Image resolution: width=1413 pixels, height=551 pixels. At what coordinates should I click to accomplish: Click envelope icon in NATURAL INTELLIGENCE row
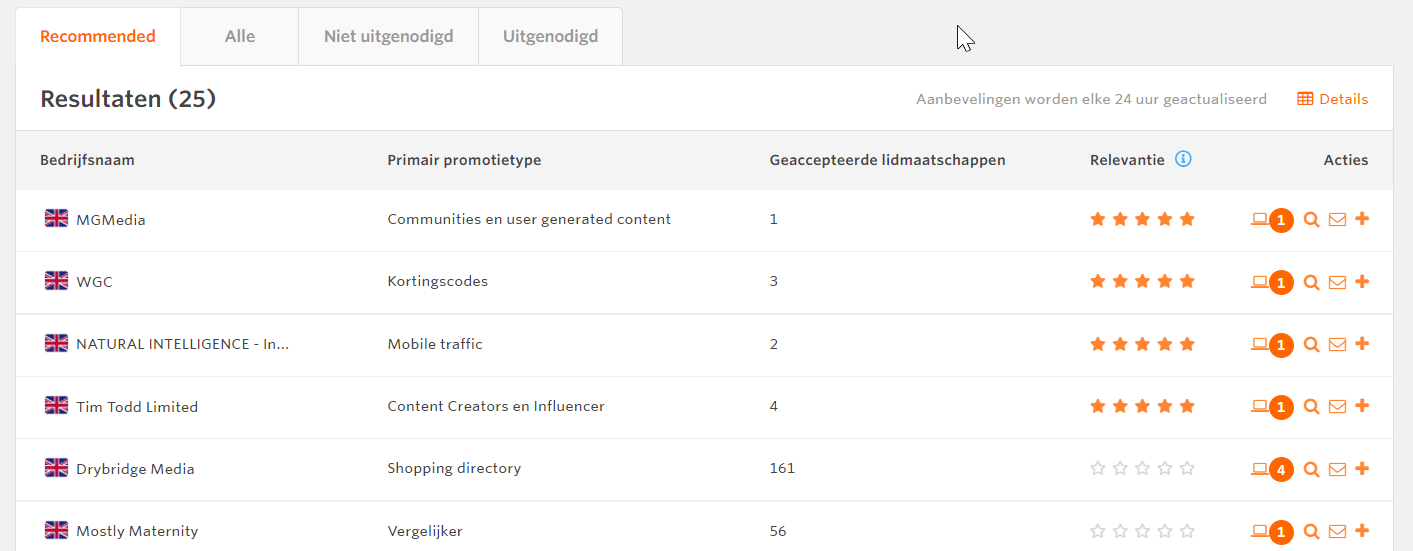click(1337, 344)
